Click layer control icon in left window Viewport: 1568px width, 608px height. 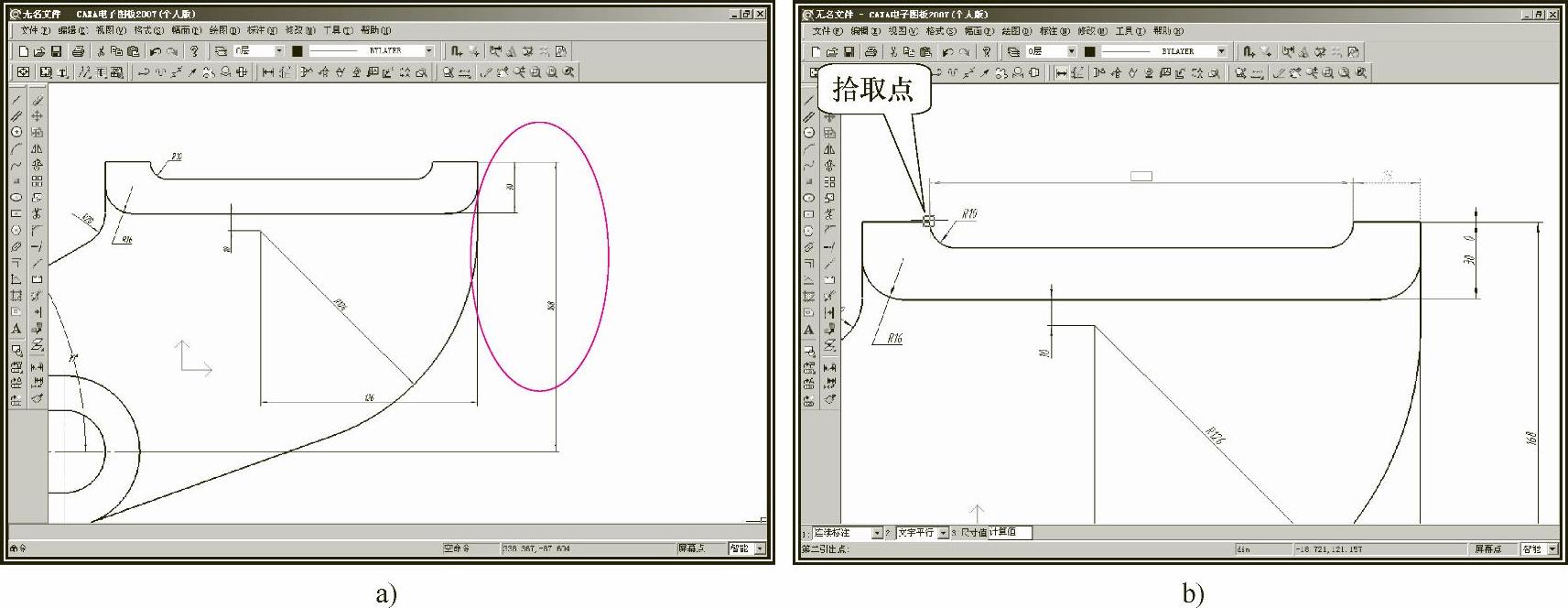(221, 51)
